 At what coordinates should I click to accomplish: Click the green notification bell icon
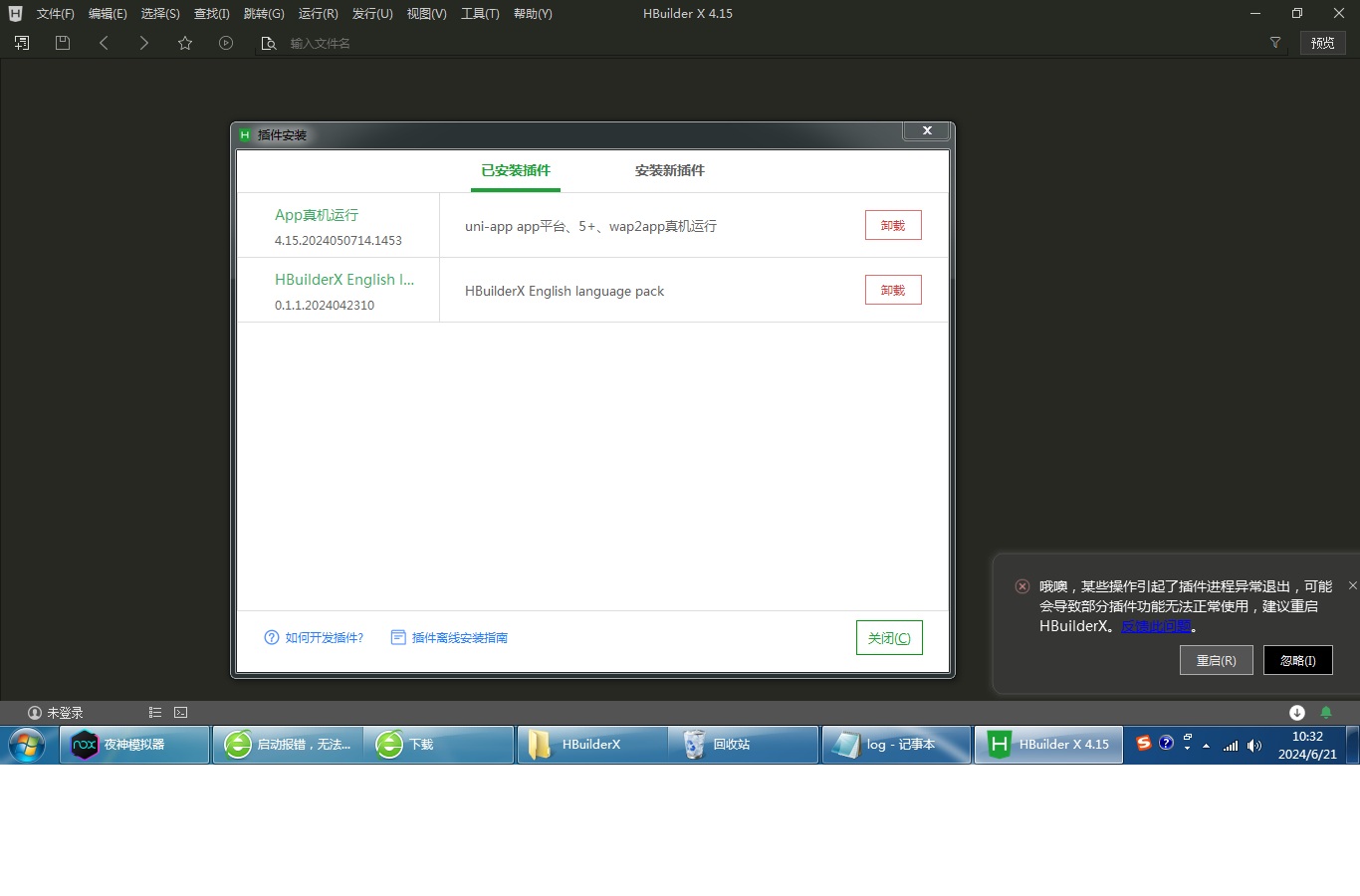[1326, 712]
